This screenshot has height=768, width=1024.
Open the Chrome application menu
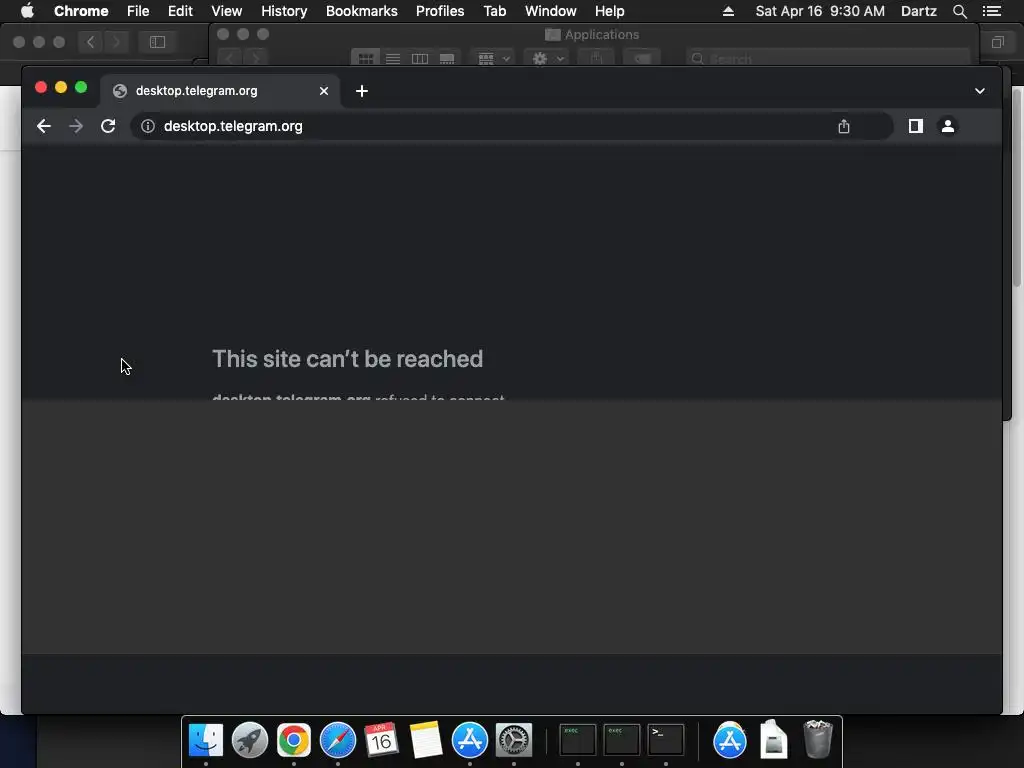pos(81,11)
